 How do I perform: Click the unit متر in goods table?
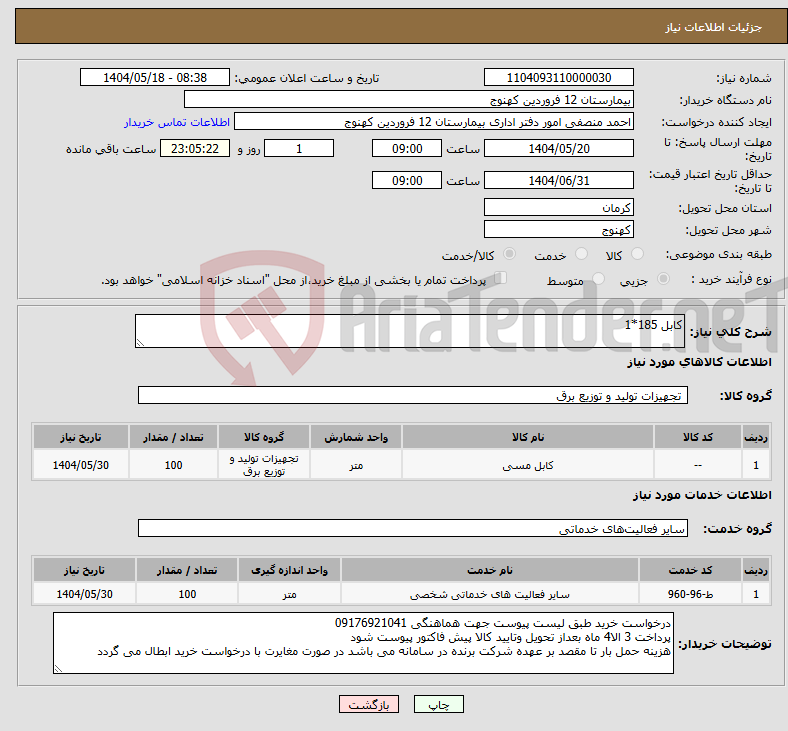click(x=356, y=465)
